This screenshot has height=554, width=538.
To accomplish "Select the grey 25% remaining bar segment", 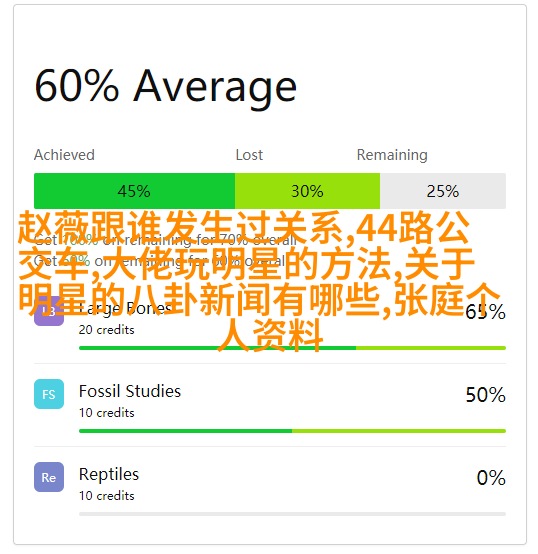I will pos(443,191).
